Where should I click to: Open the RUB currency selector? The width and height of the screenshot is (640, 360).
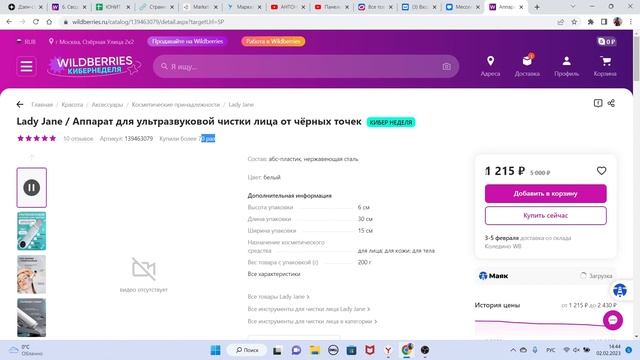(x=26, y=42)
